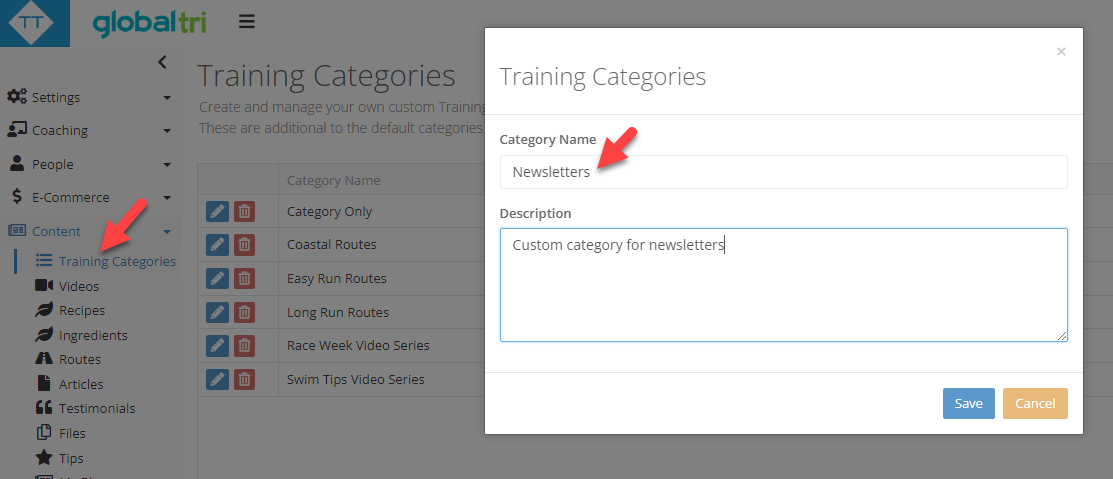
Task: Expand the E-Commerce section
Action: [x=90, y=197]
